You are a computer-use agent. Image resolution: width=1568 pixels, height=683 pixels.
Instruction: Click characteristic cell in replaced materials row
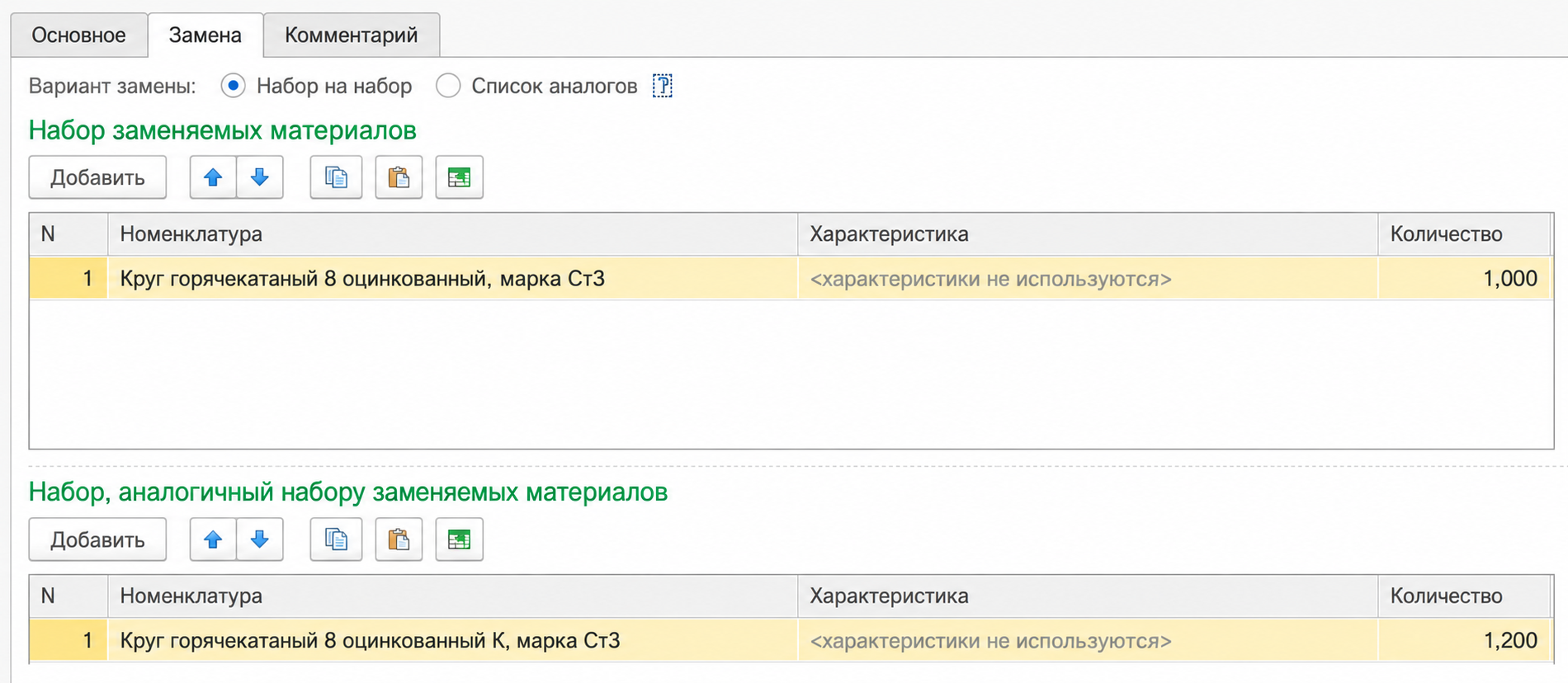coord(1088,279)
